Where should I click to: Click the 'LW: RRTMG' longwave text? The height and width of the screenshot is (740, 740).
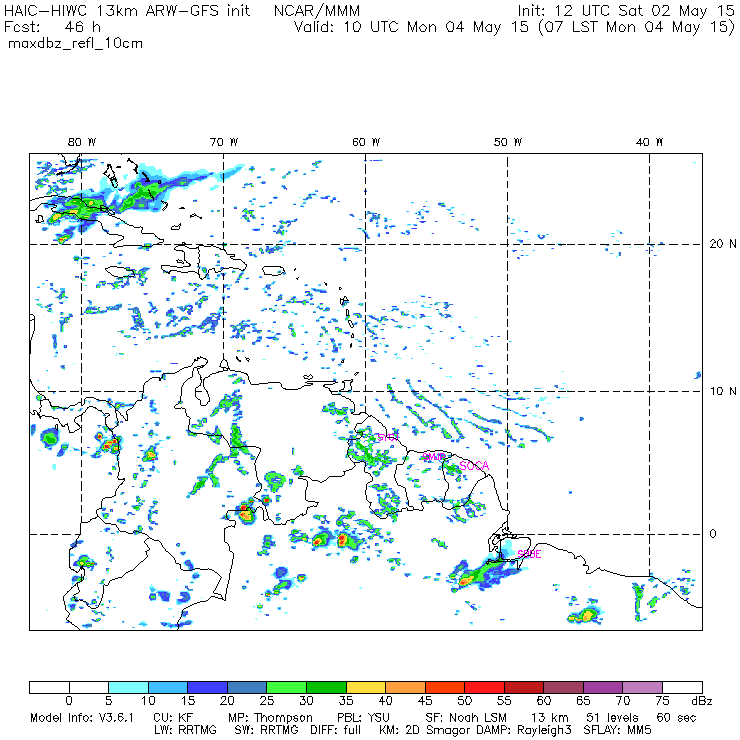185,730
